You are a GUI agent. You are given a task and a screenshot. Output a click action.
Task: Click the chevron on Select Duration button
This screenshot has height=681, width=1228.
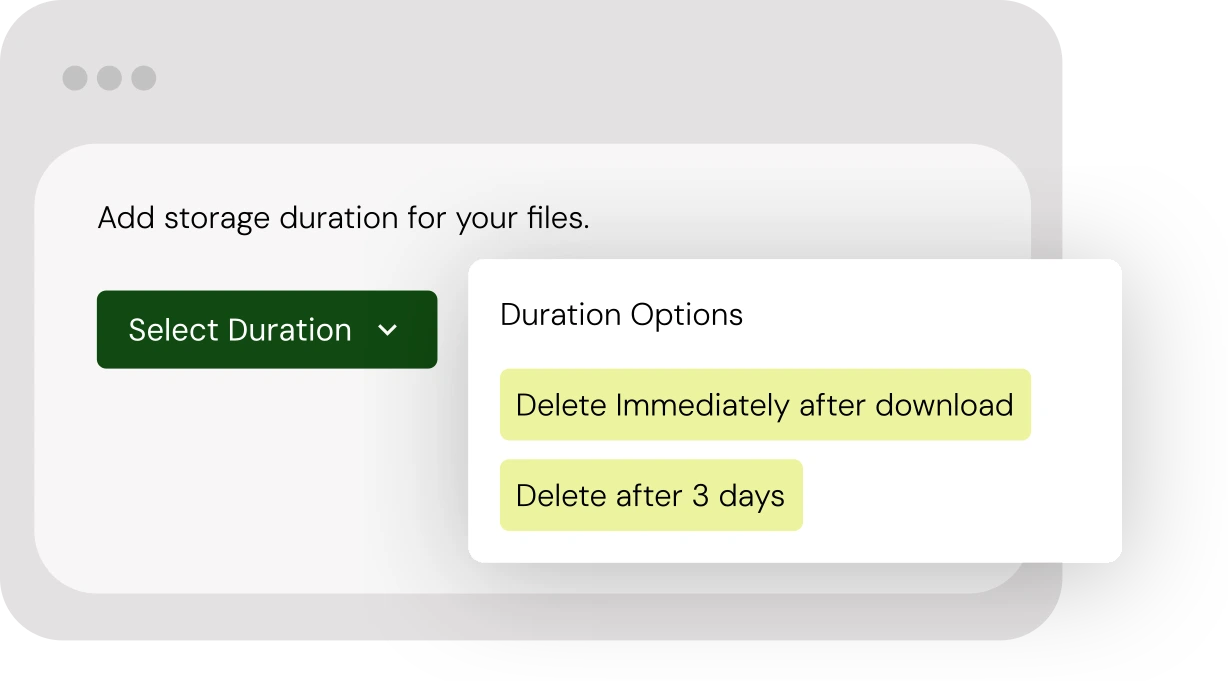pos(389,330)
